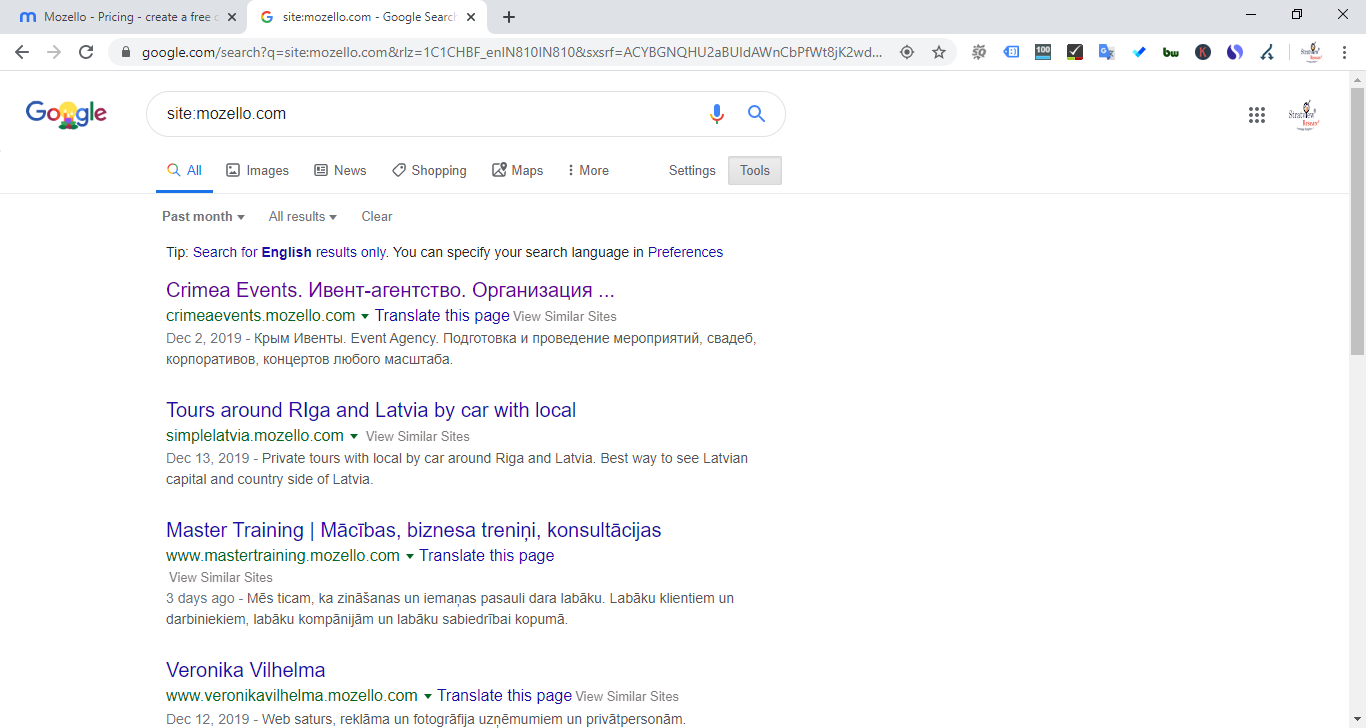
Task: Bookmark this page with the star icon
Action: [x=939, y=52]
